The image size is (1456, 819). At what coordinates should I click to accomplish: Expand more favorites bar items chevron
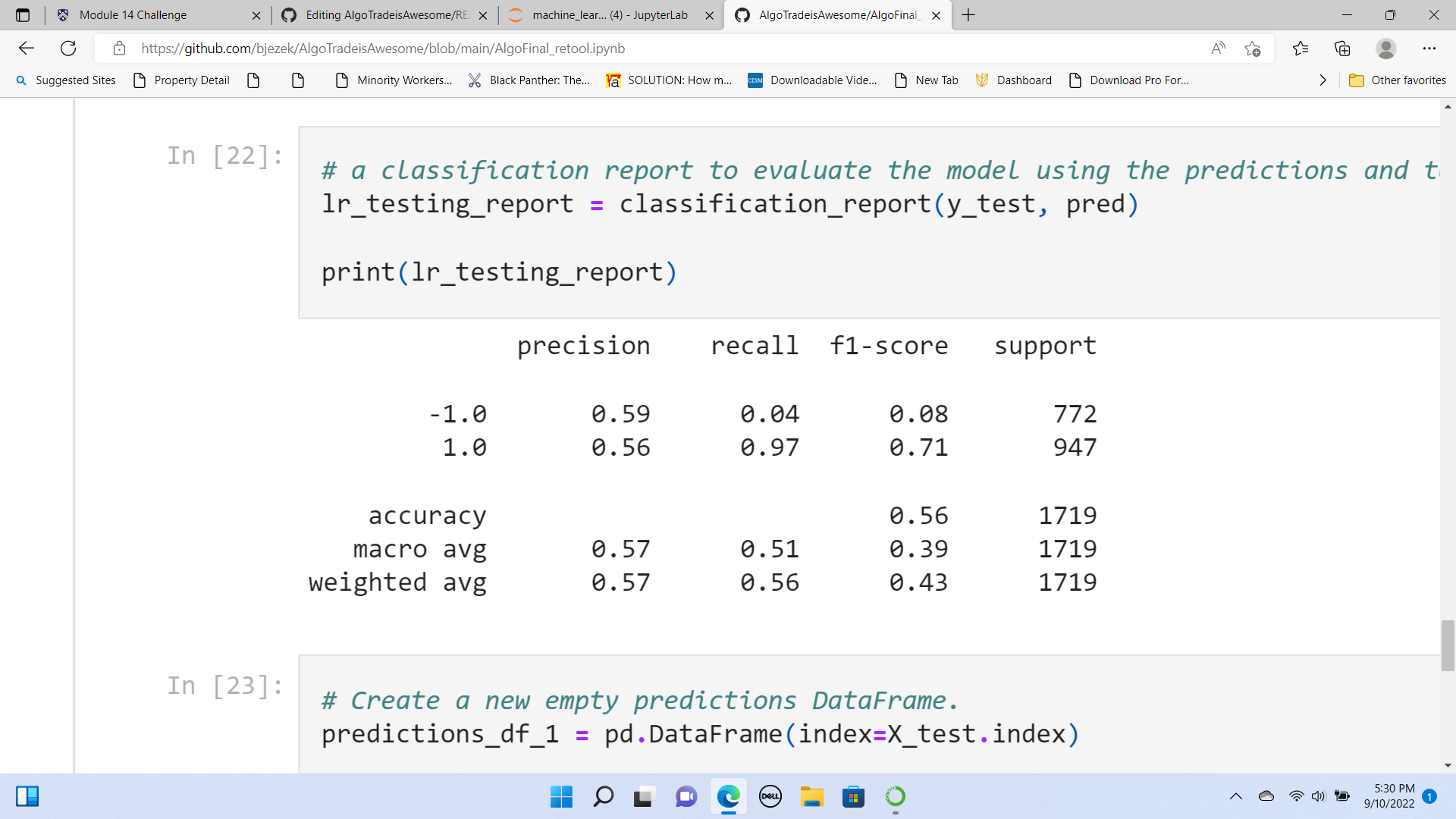[1323, 80]
